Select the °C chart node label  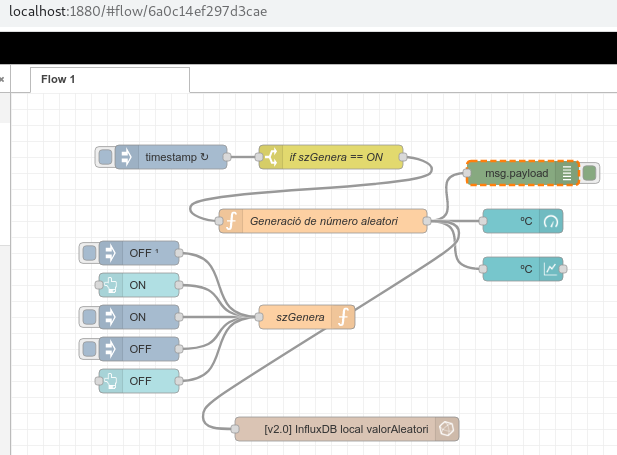tap(526, 269)
